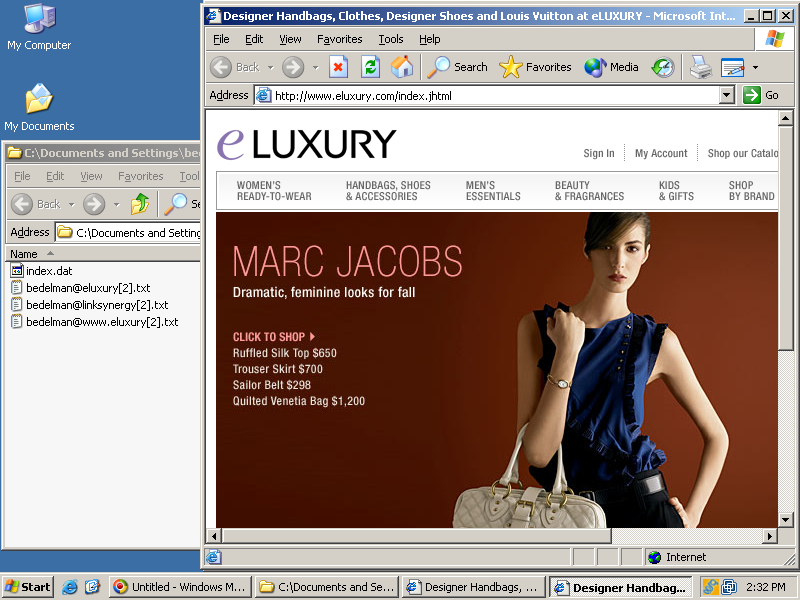Open Media pane in Internet Explorer toolbar
Screen dimensions: 800x600
611,67
